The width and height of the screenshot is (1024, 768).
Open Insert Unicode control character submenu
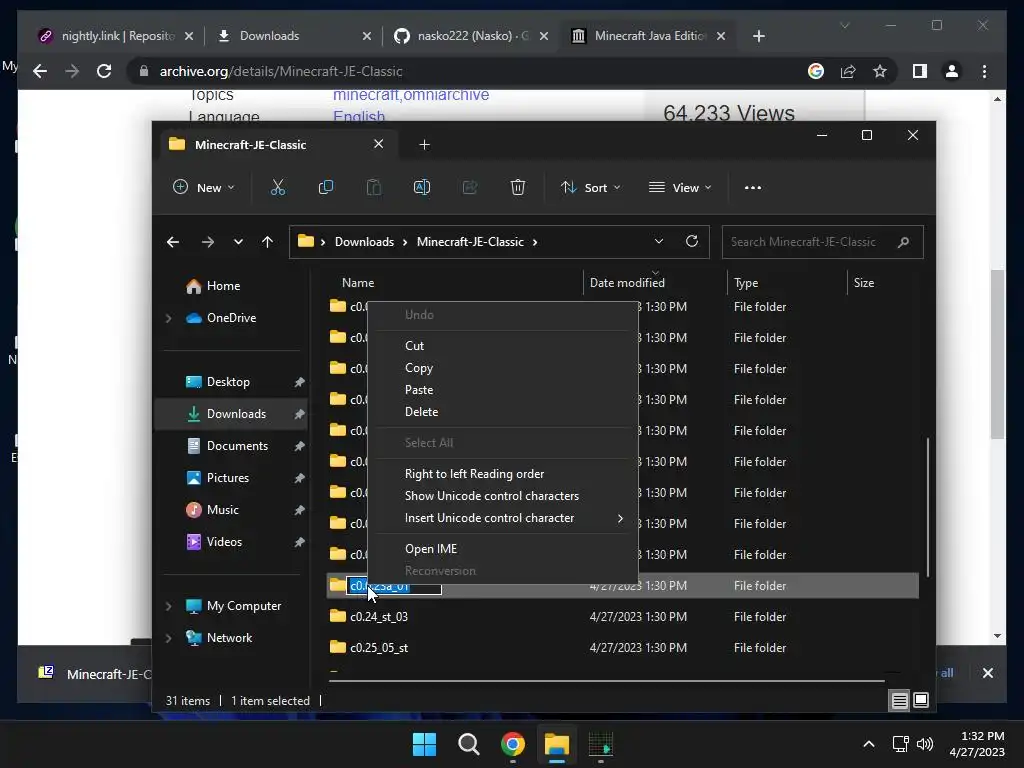pos(503,518)
